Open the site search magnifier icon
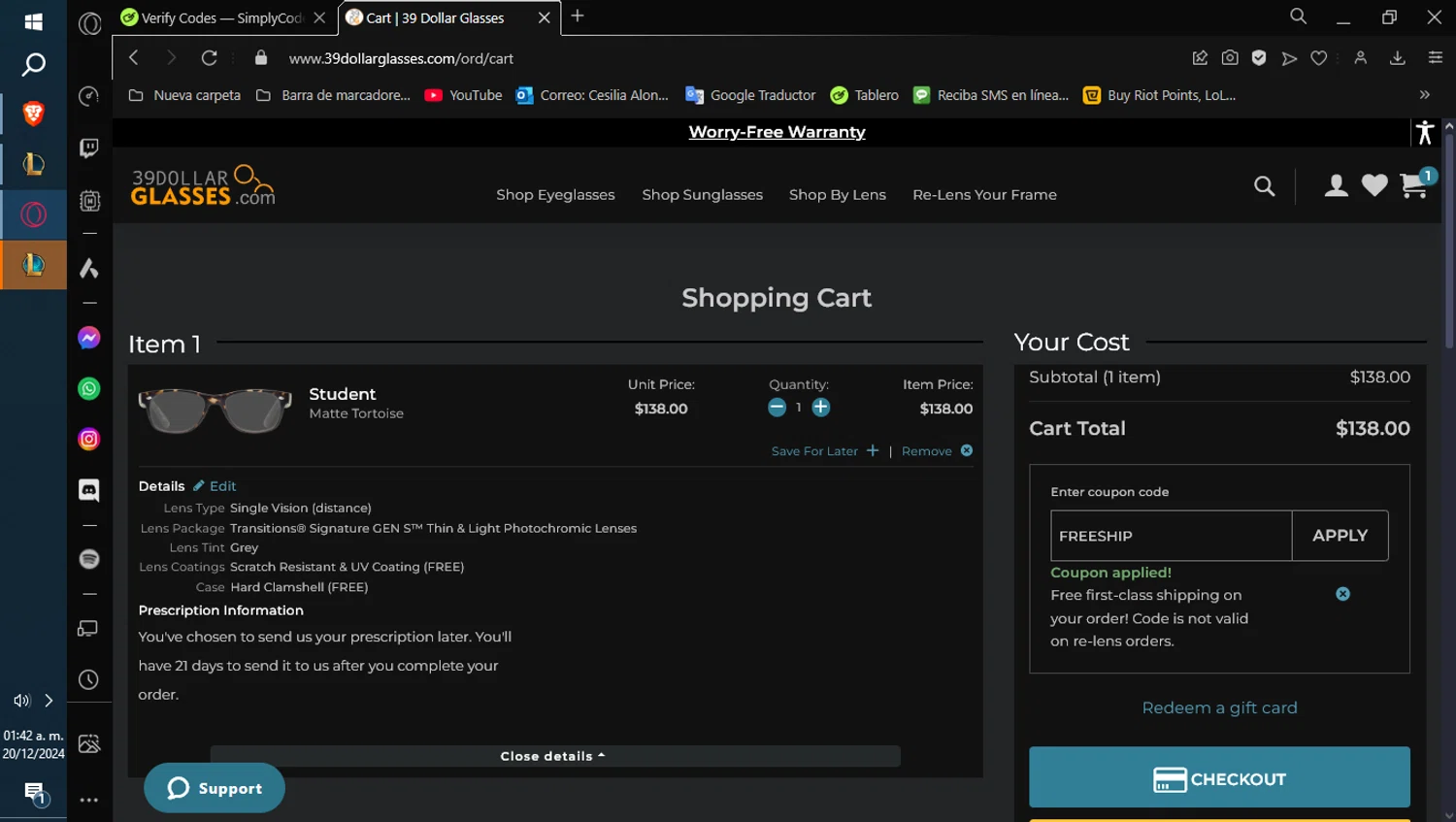This screenshot has width=1456, height=822. (1264, 186)
